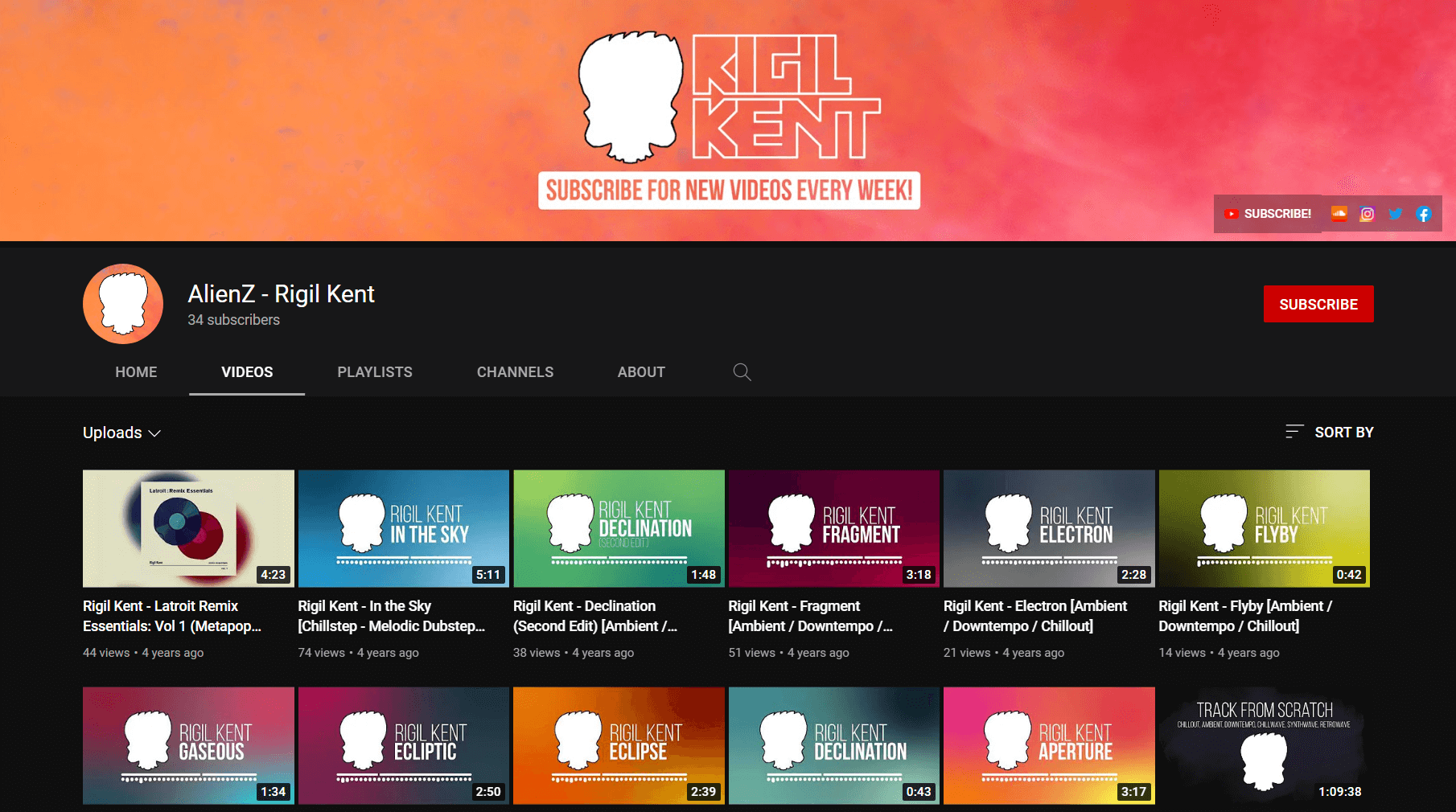Open the Track From Scratch thumbnail
1456x812 pixels.
[x=1265, y=745]
